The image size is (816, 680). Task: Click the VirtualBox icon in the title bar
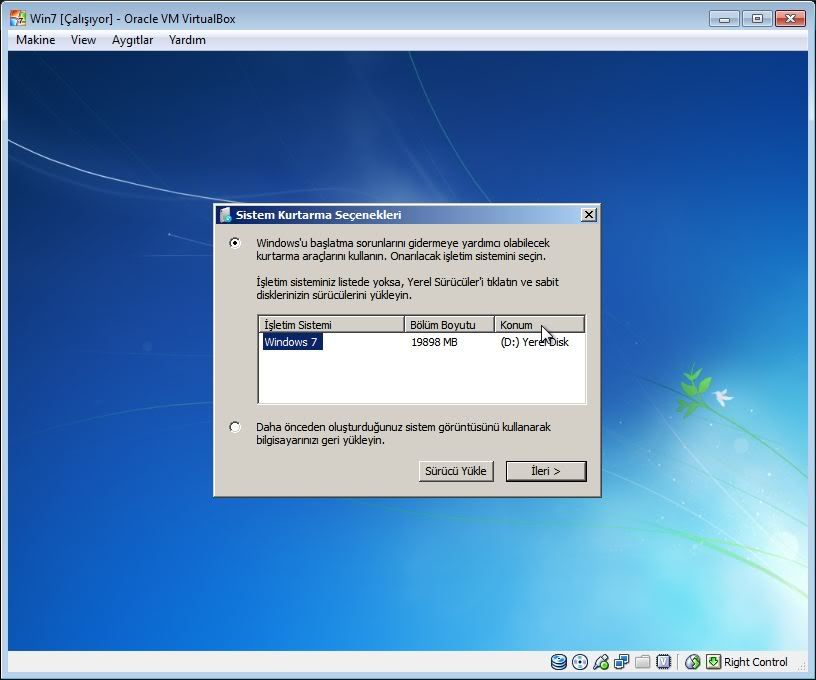pos(18,18)
